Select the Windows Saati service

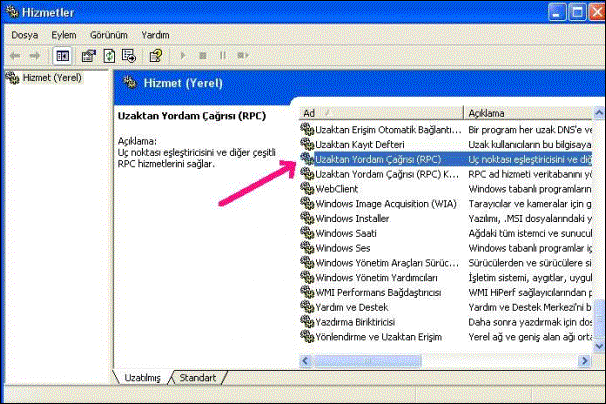(x=346, y=234)
